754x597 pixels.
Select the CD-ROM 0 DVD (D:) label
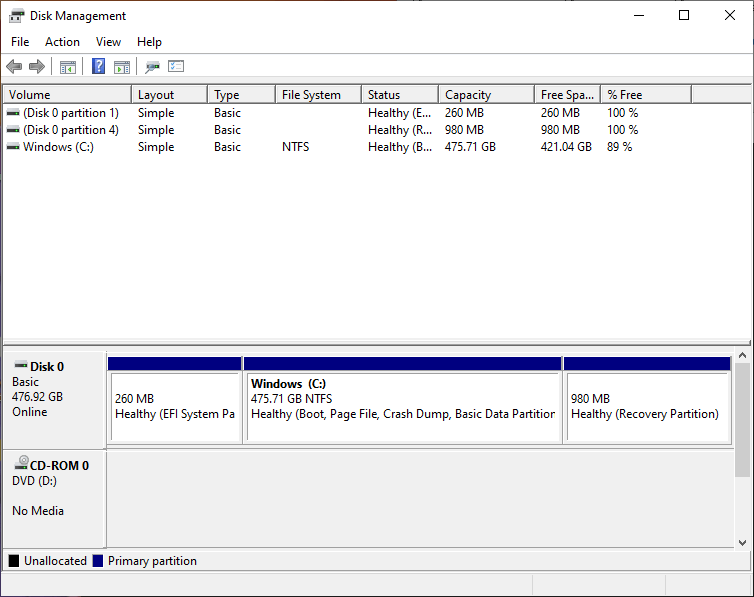pyautogui.click(x=54, y=498)
